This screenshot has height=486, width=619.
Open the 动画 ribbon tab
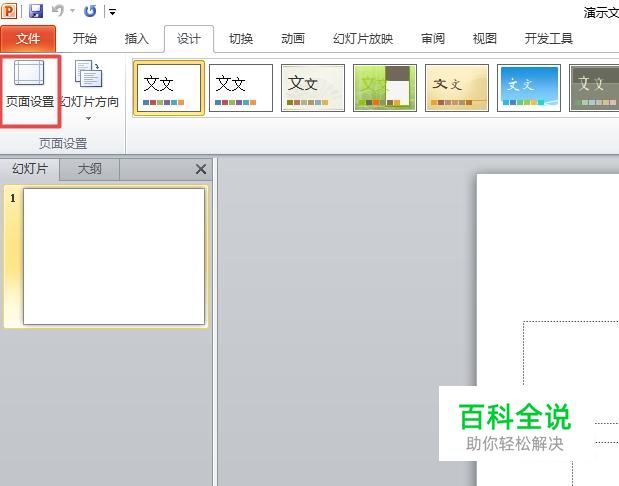click(293, 39)
